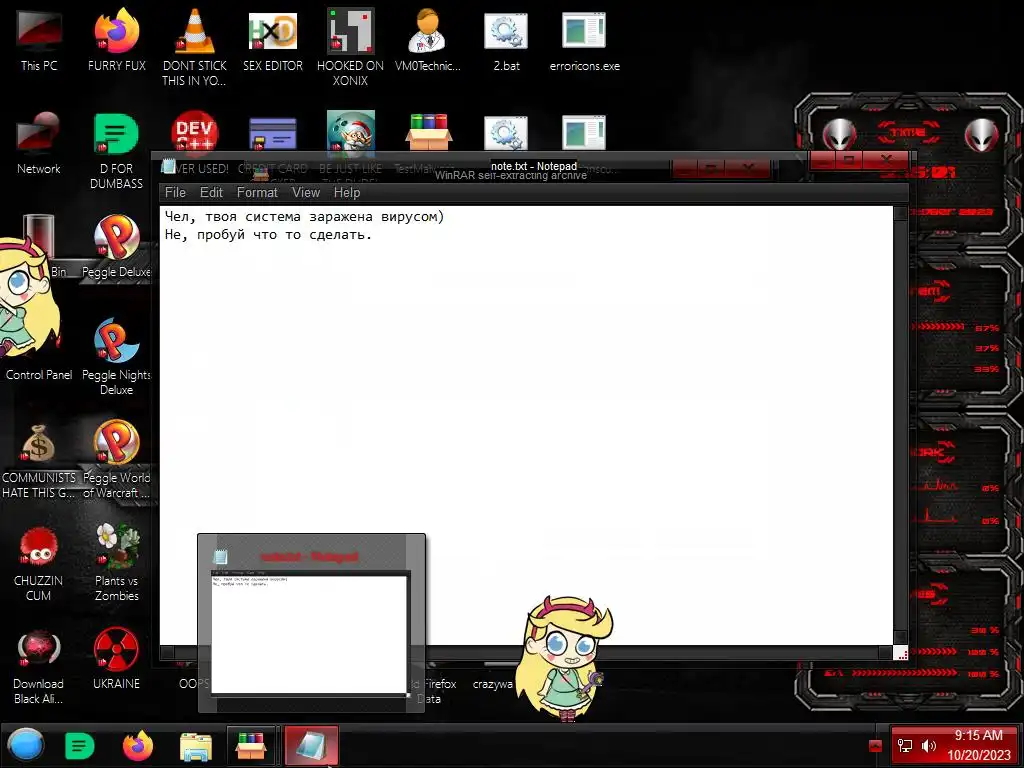Open the Notepad File menu

tap(175, 193)
